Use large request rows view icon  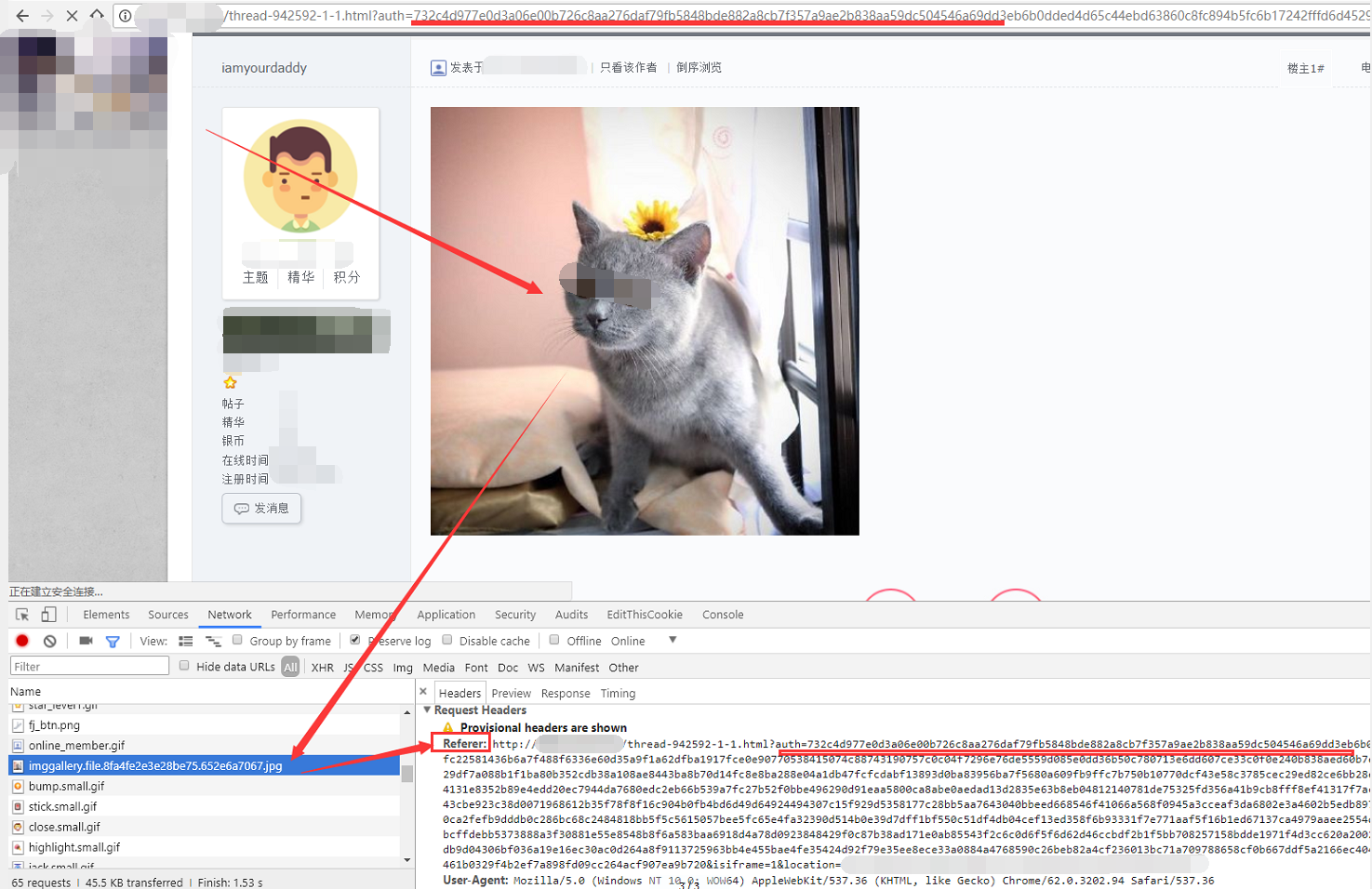pos(186,641)
